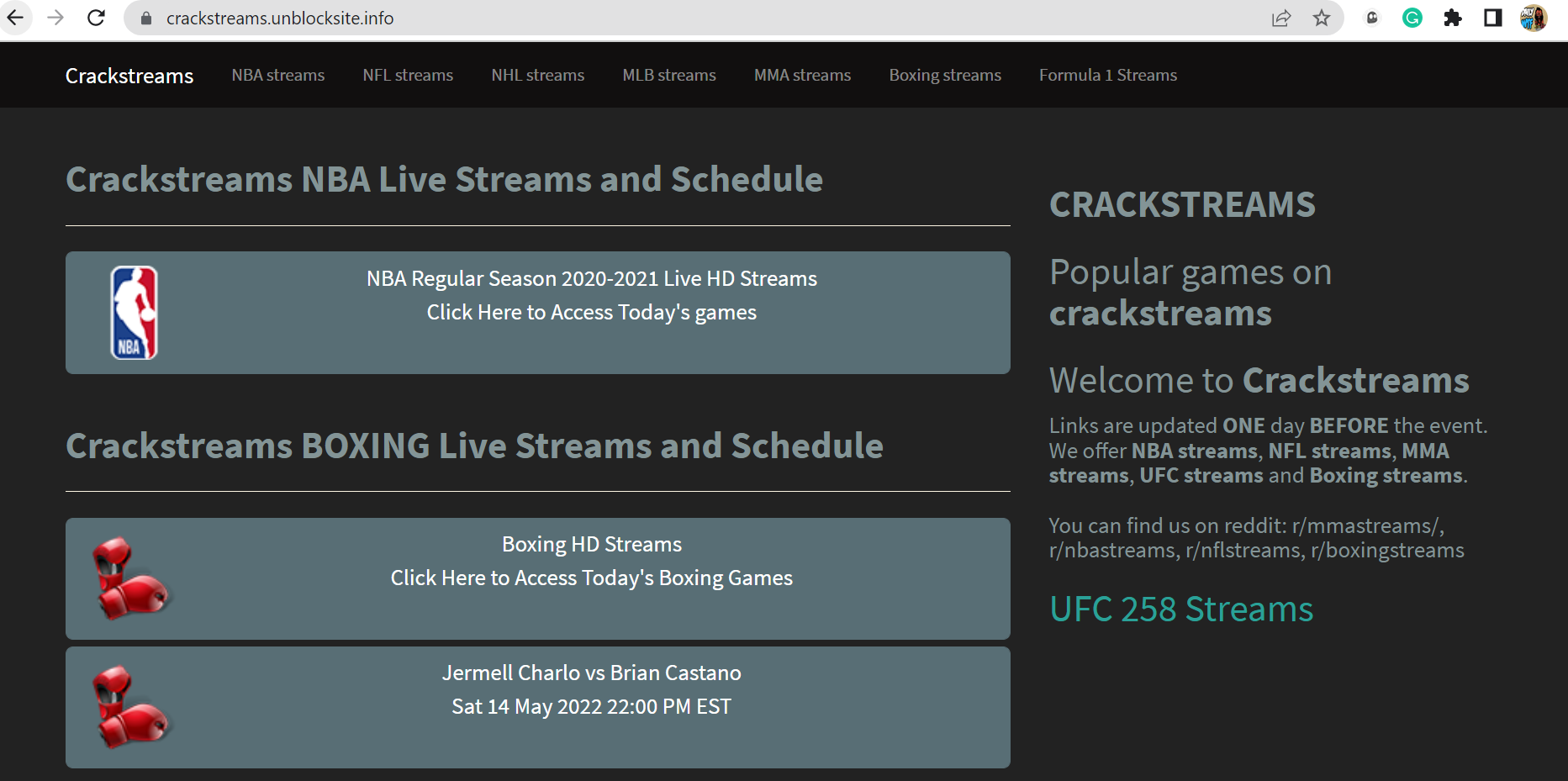The image size is (1568, 781).
Task: Click the NBA logo on the stream banner
Action: [x=133, y=312]
